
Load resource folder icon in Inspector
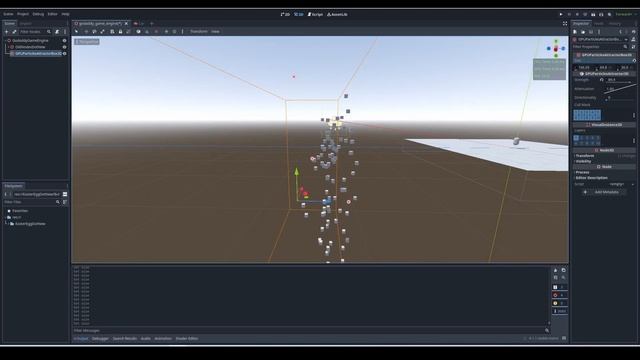(x=583, y=32)
